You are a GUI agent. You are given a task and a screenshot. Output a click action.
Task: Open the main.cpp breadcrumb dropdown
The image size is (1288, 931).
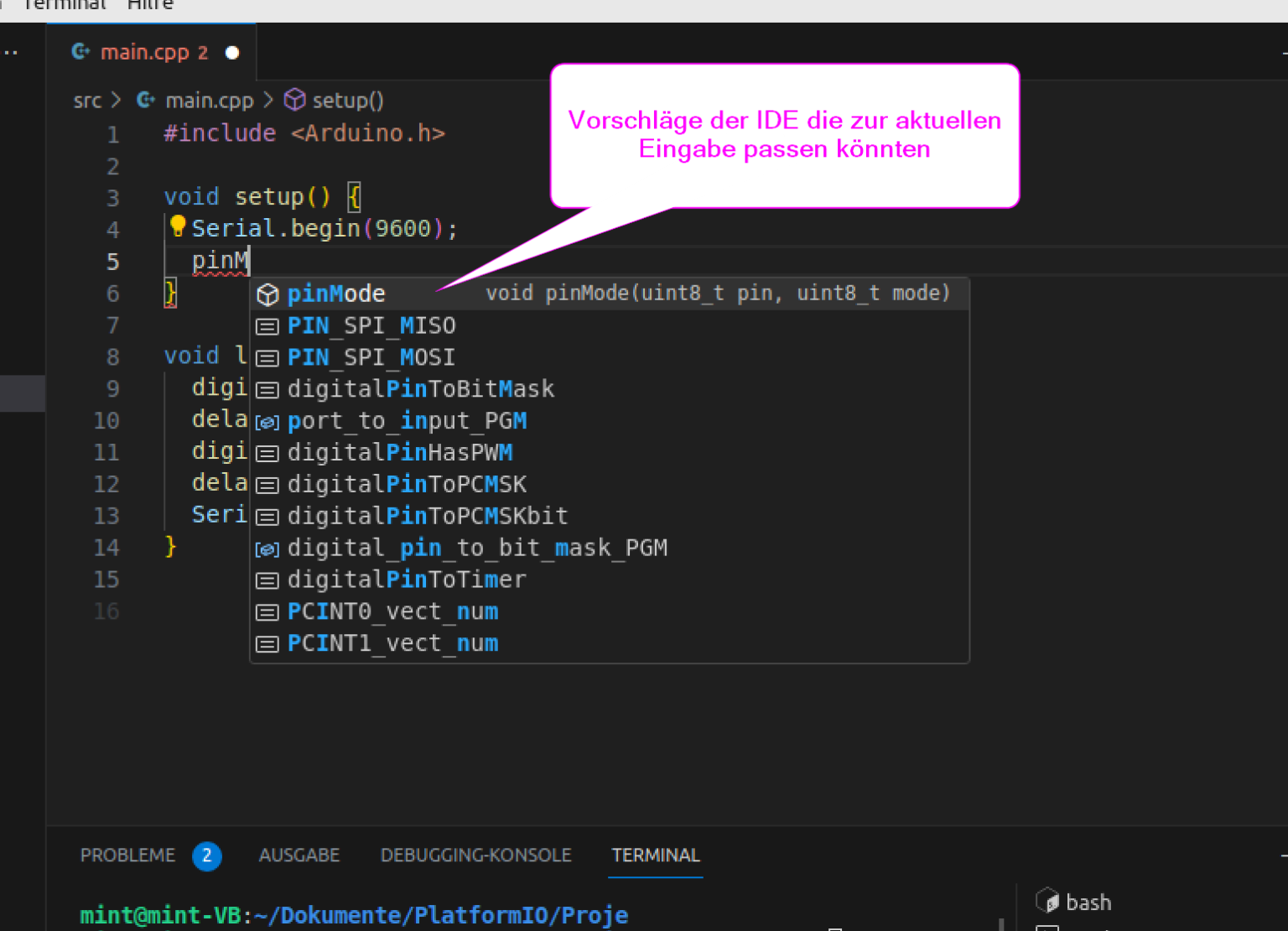pos(210,100)
